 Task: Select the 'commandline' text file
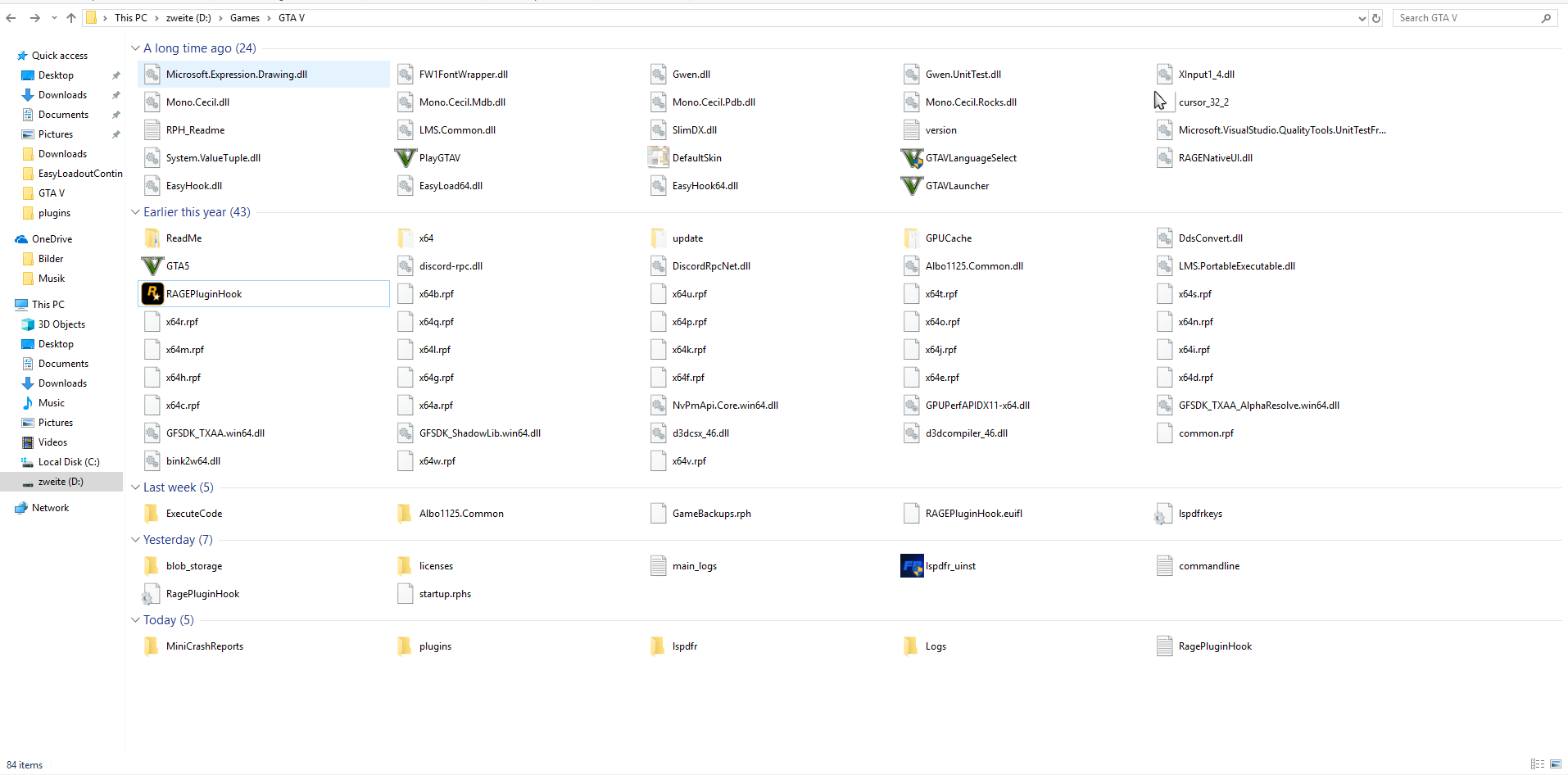(x=1209, y=566)
